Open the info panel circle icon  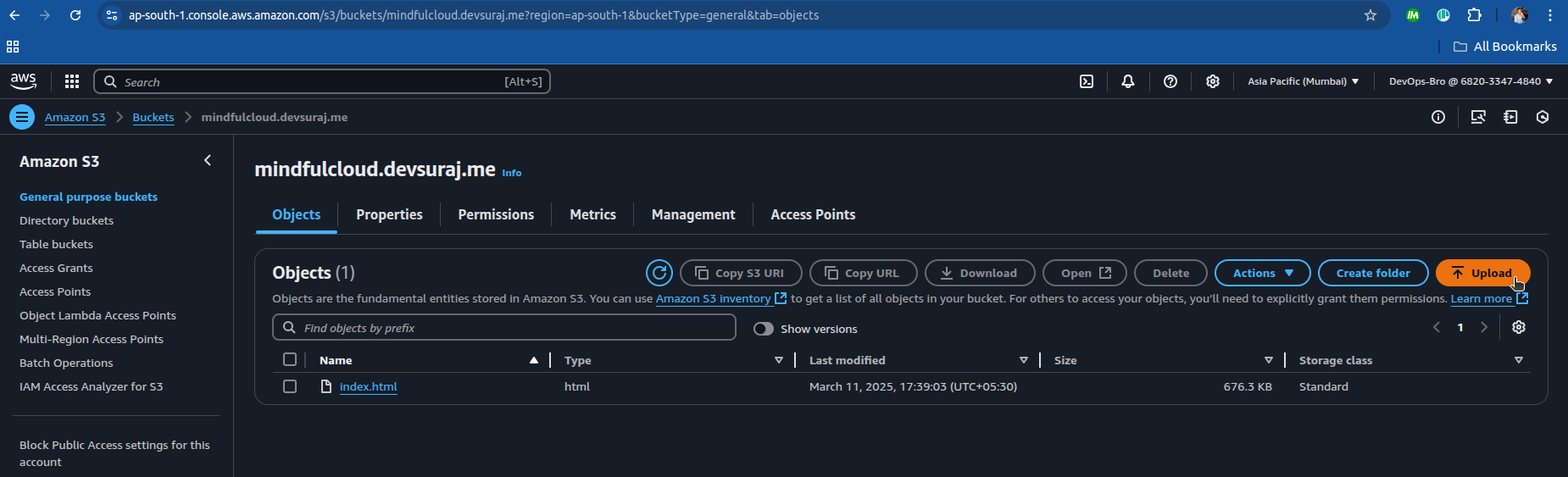point(1438,117)
